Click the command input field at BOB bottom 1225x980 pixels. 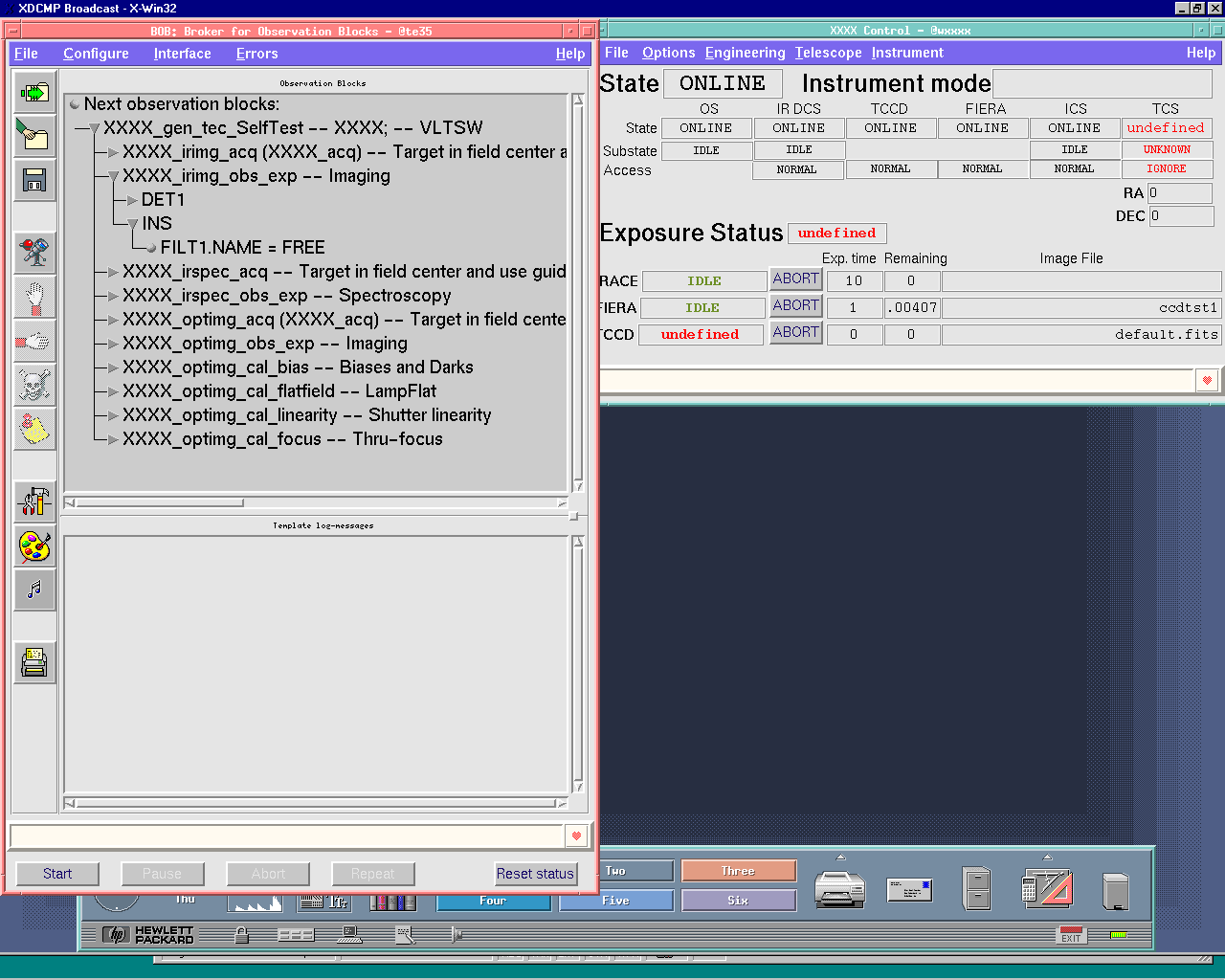[x=287, y=835]
